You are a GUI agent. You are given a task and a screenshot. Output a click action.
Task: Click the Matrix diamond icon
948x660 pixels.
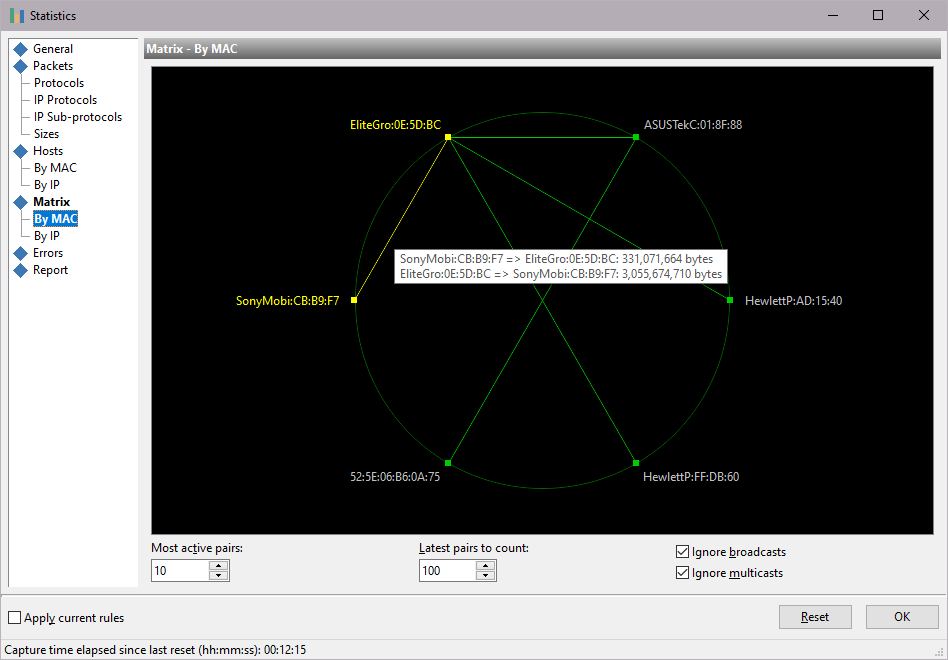tap(23, 201)
